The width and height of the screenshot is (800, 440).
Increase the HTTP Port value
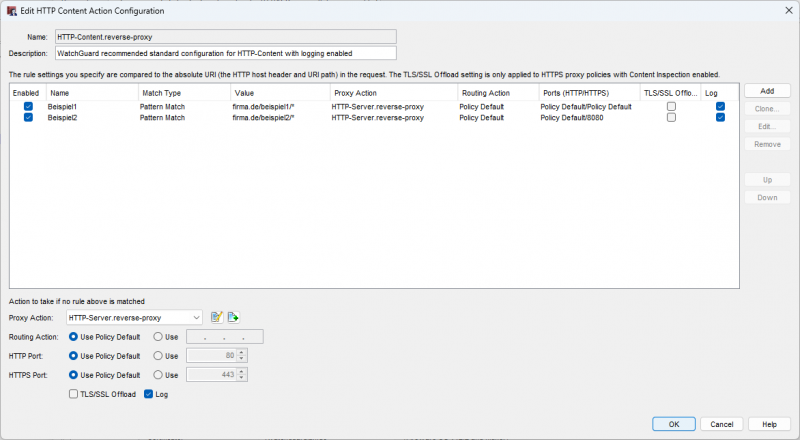point(242,352)
